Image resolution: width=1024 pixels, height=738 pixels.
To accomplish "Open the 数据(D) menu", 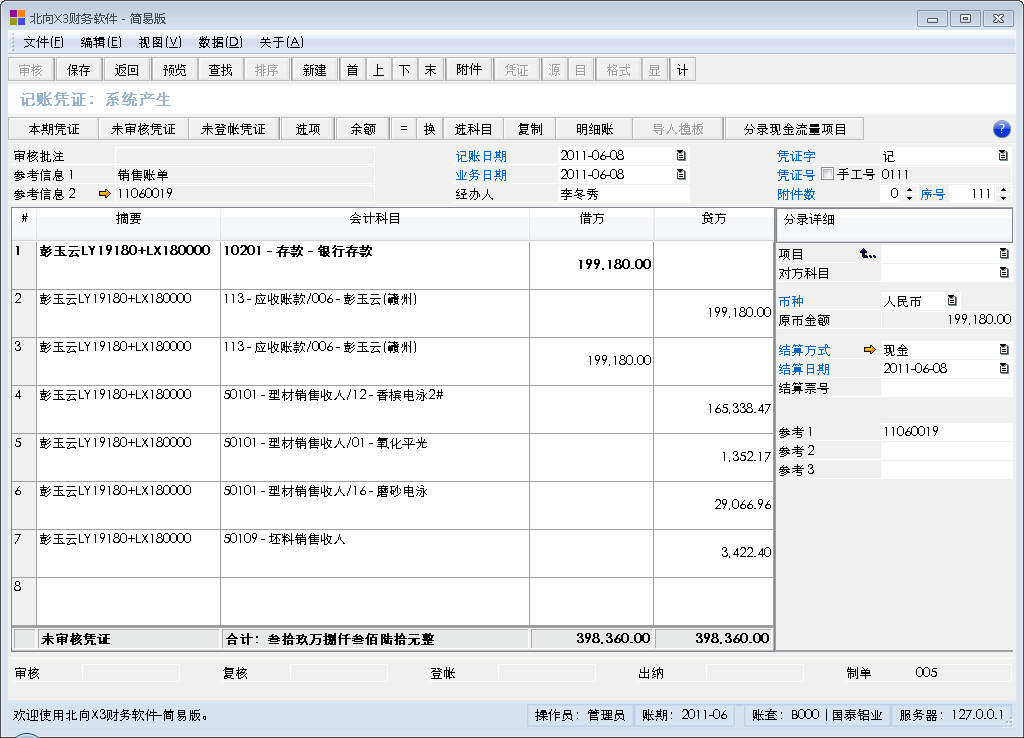I will point(221,42).
